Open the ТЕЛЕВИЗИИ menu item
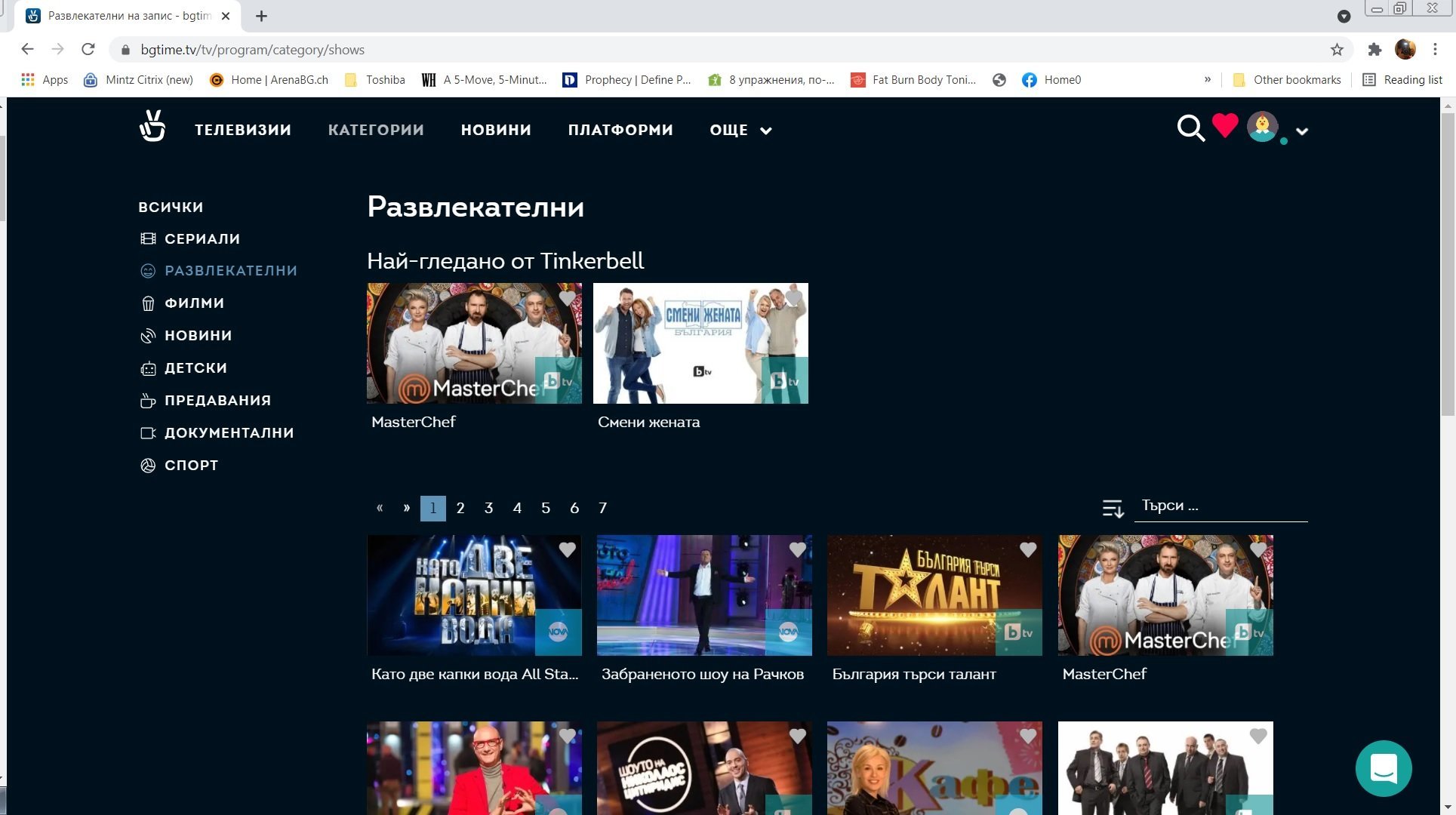1456x815 pixels. point(243,130)
